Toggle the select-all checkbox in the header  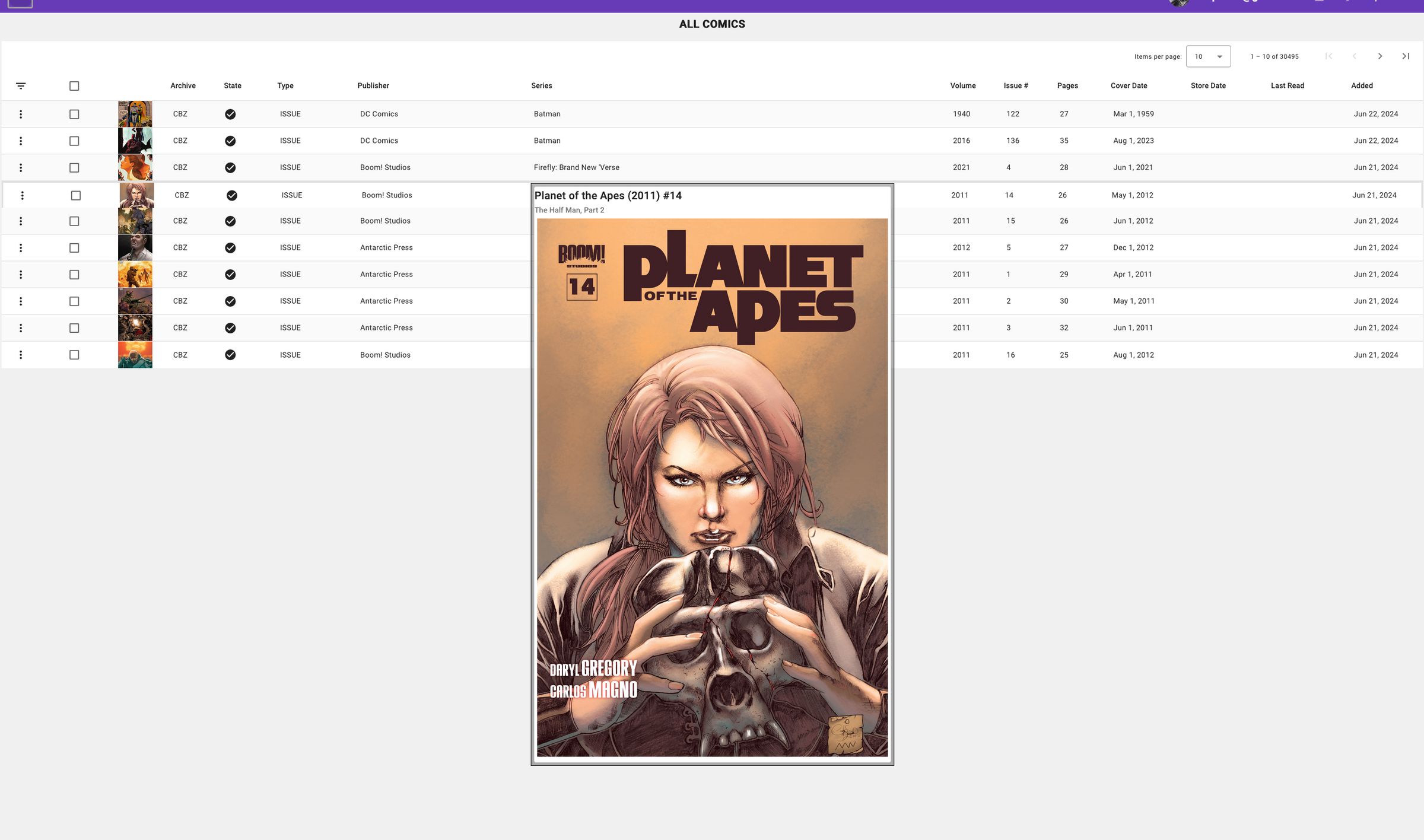74,85
